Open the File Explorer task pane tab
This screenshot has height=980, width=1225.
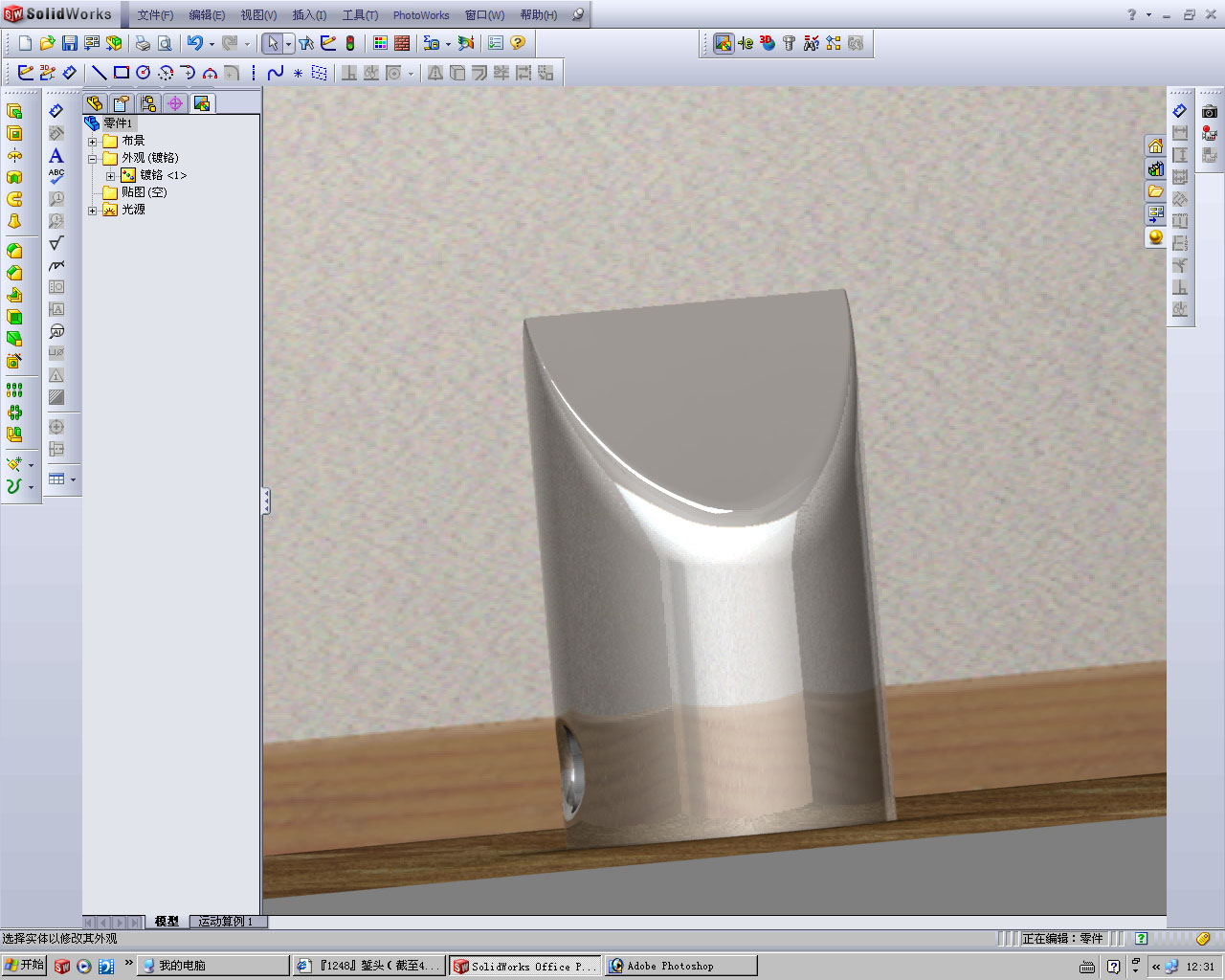[x=1156, y=191]
